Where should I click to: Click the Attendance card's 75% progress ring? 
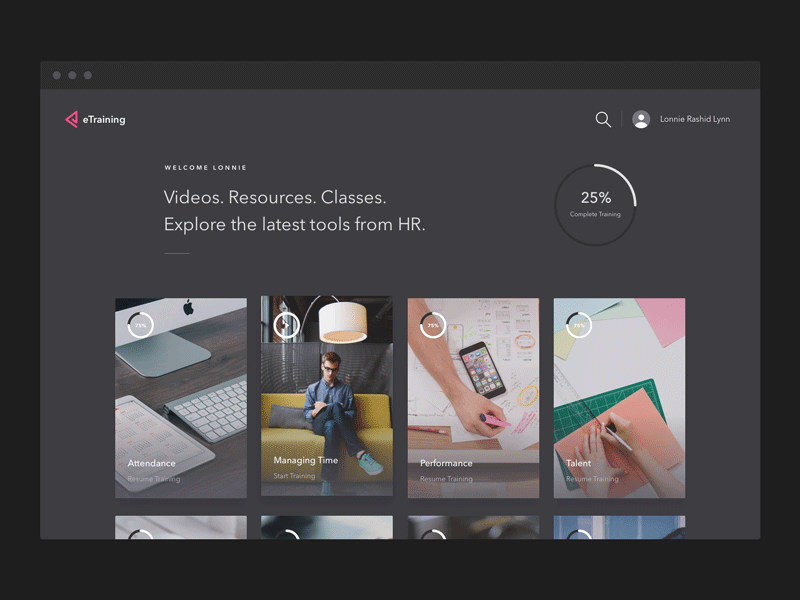click(140, 325)
